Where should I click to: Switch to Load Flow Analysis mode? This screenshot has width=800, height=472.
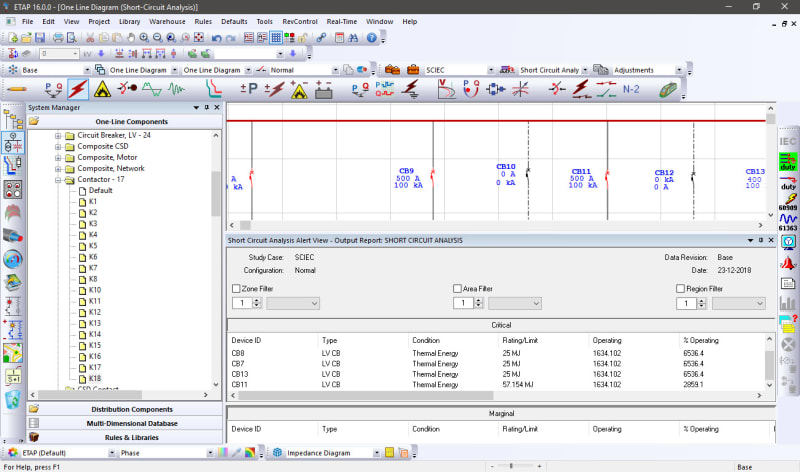coord(54,89)
